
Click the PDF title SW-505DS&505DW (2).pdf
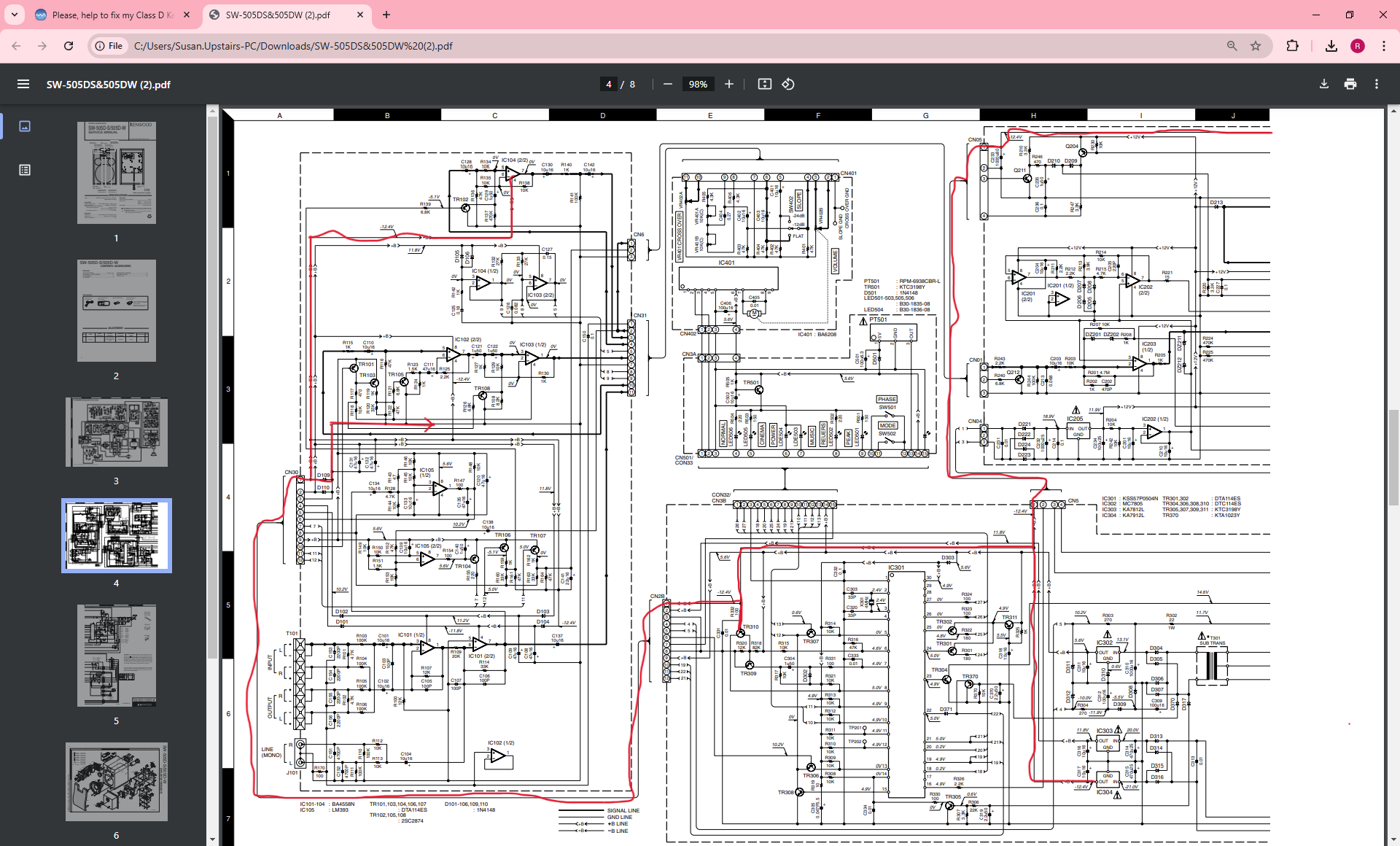tap(109, 85)
